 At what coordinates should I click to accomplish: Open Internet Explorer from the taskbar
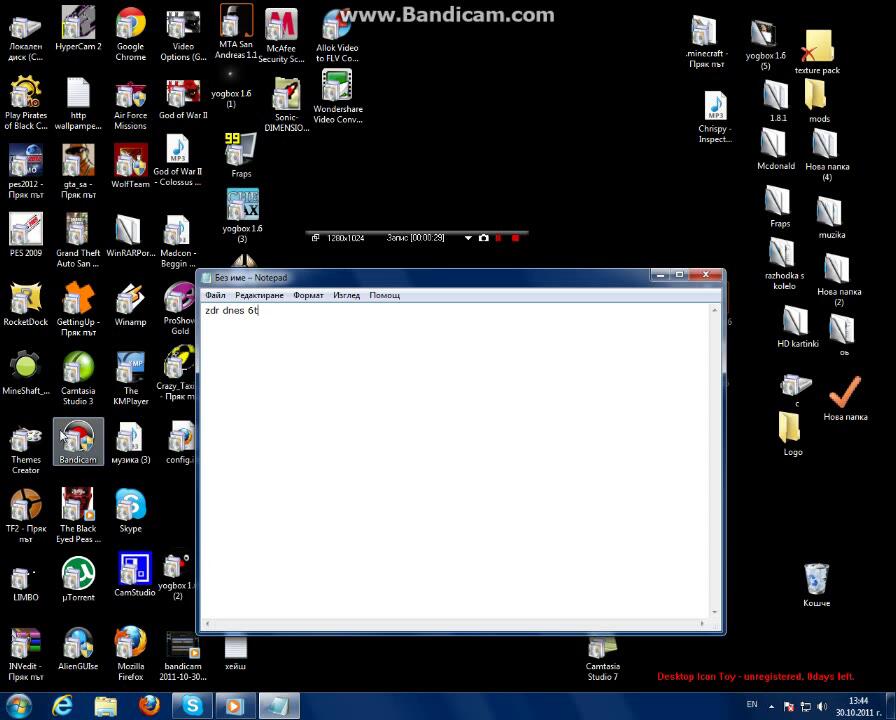point(62,706)
